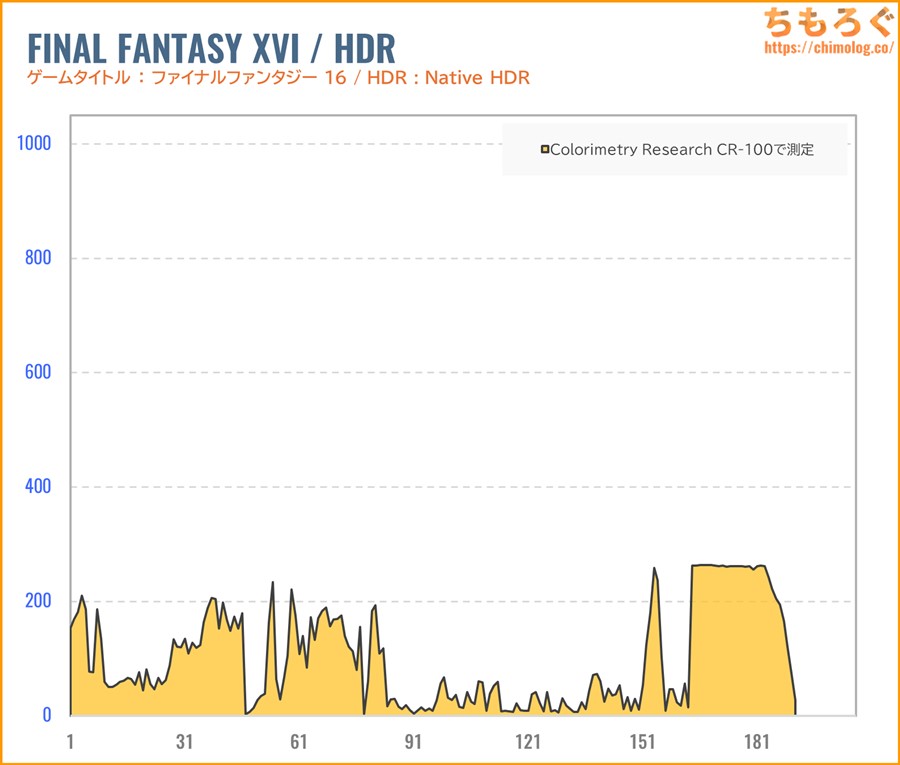
Task: Select the 600 y-axis label
Action: click(37, 372)
